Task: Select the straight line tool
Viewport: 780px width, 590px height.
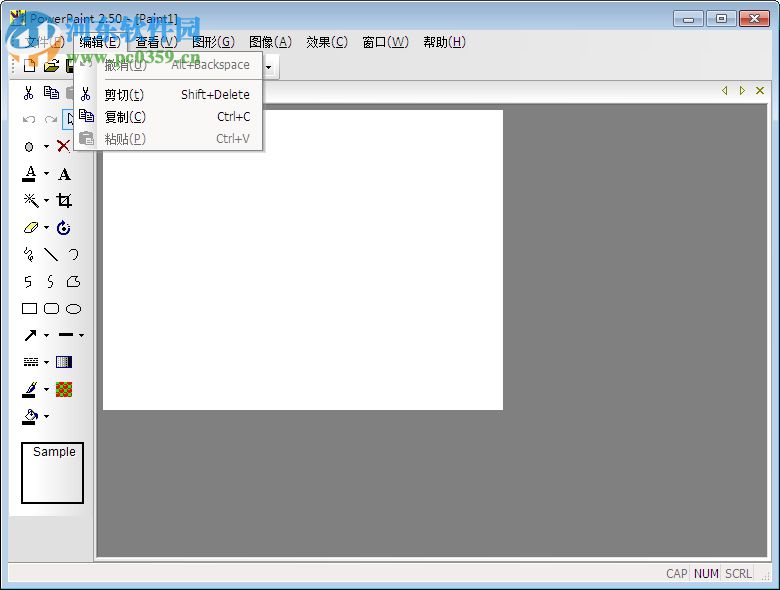Action: [51, 254]
